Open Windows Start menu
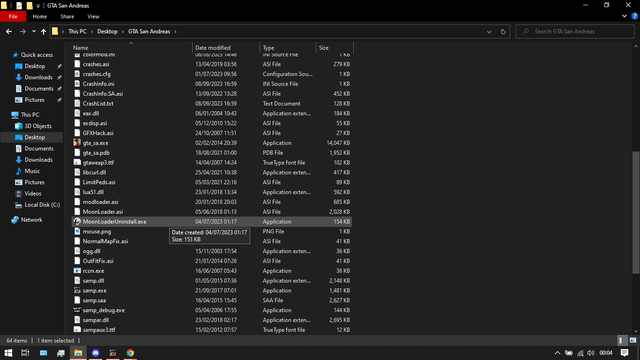Image resolution: width=640 pixels, height=360 pixels. (x=8, y=353)
